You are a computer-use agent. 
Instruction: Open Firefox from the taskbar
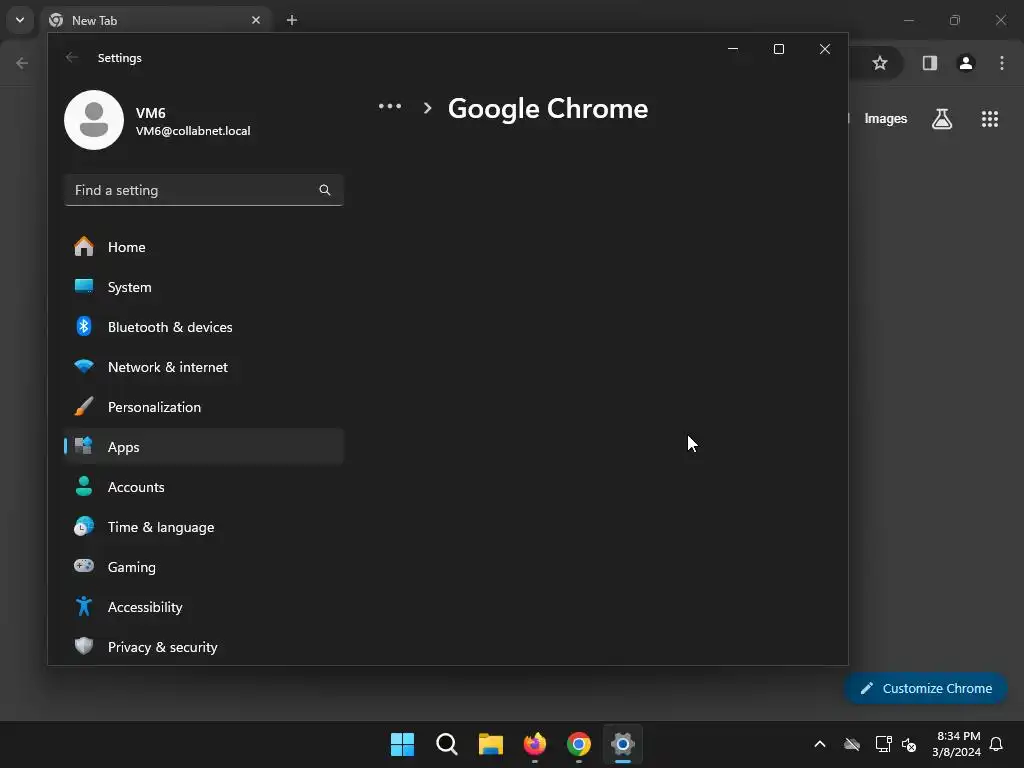click(535, 744)
